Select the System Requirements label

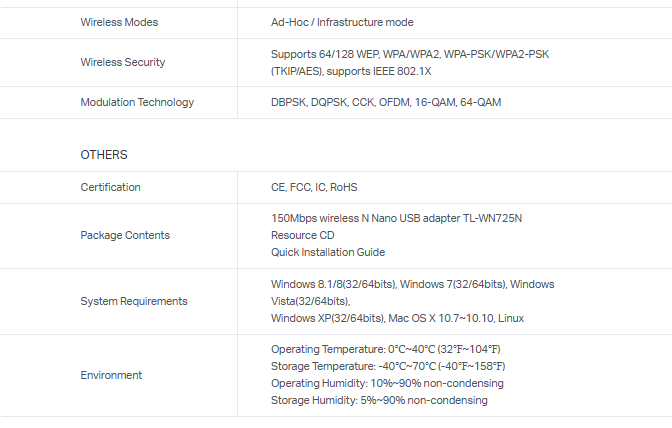(x=134, y=301)
